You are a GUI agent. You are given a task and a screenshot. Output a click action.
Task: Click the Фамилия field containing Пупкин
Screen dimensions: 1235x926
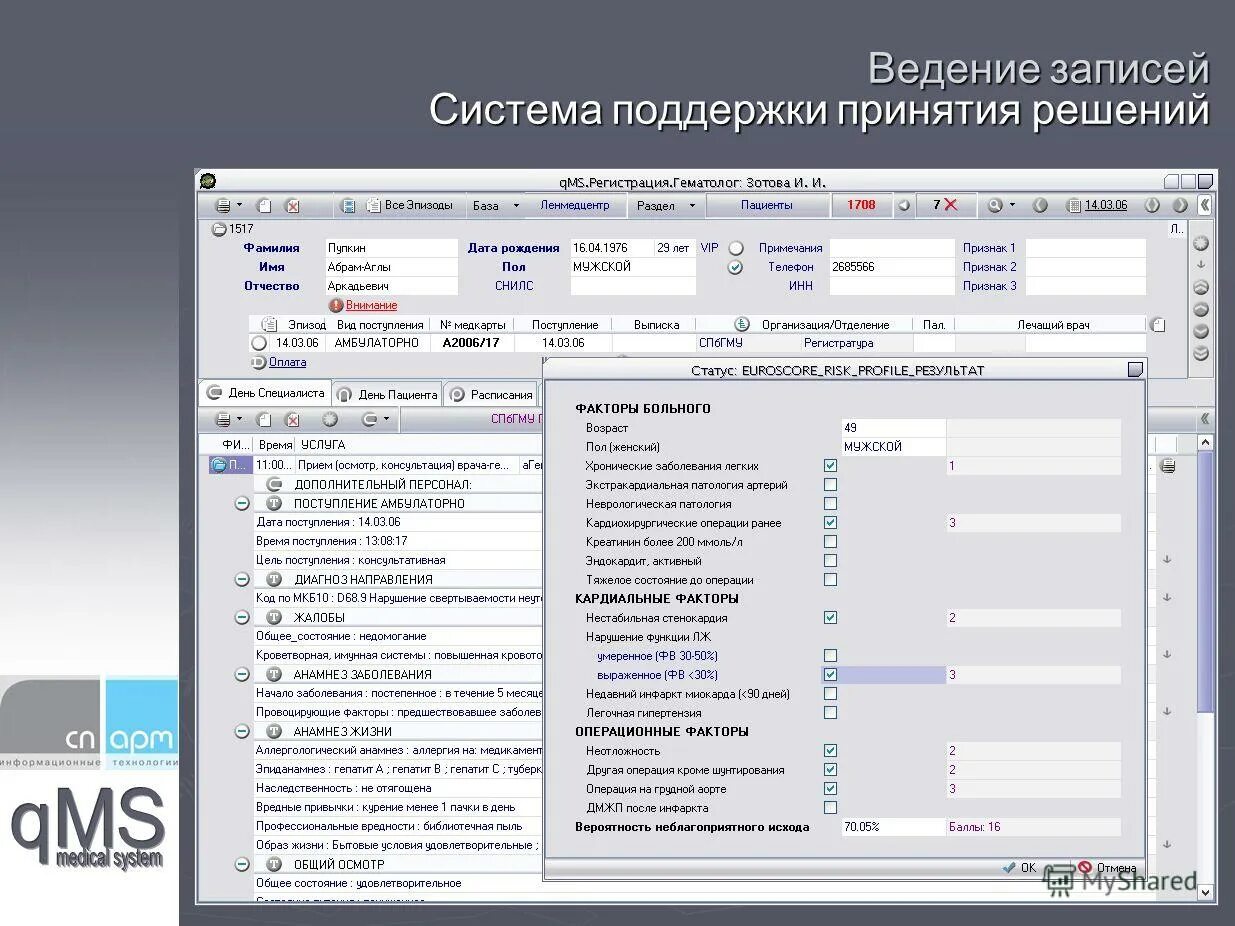390,247
